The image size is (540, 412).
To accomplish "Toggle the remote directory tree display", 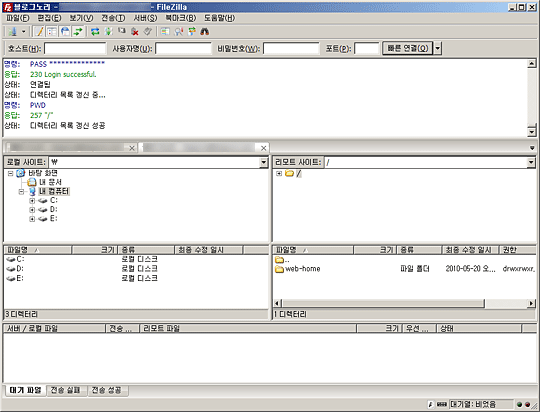I will point(65,32).
